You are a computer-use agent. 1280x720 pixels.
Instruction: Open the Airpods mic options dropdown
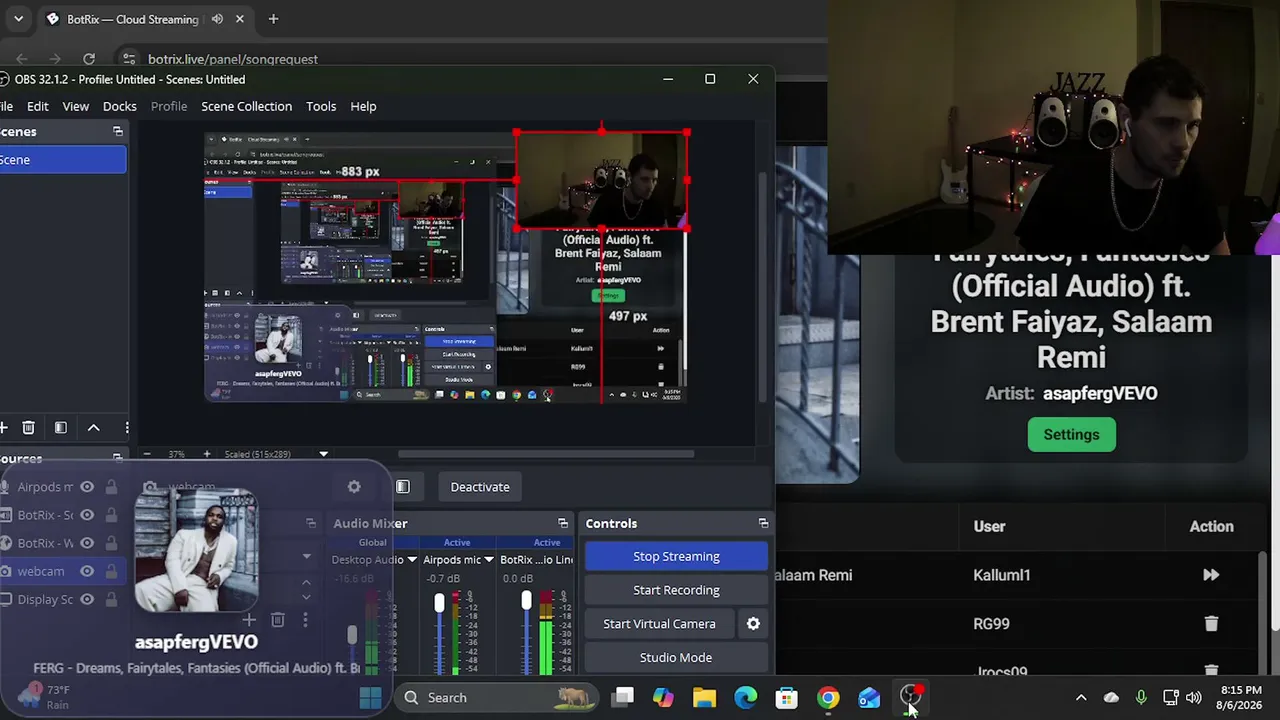click(489, 560)
